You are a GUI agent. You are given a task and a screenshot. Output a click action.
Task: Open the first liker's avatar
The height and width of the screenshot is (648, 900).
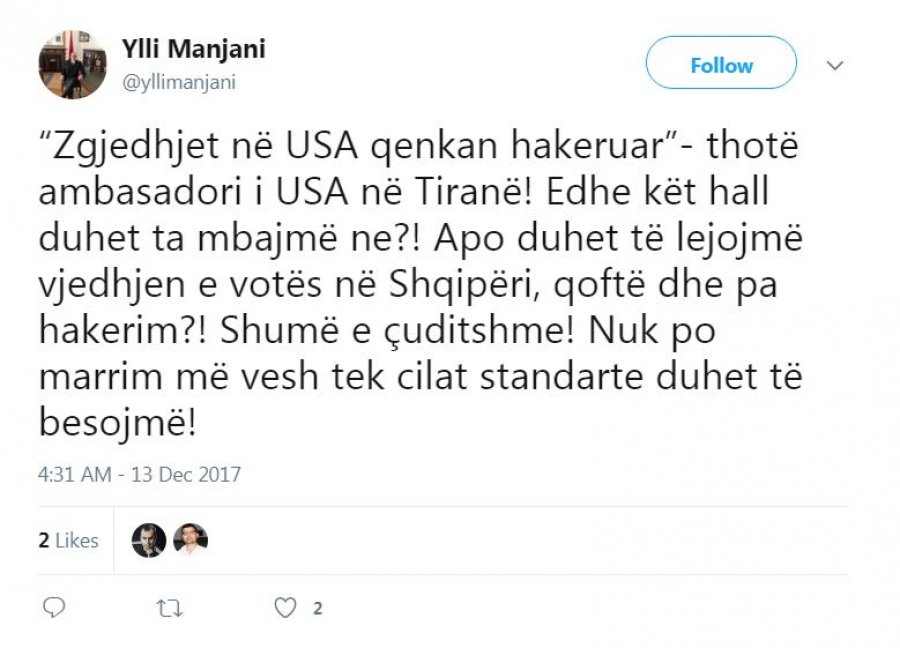149,540
